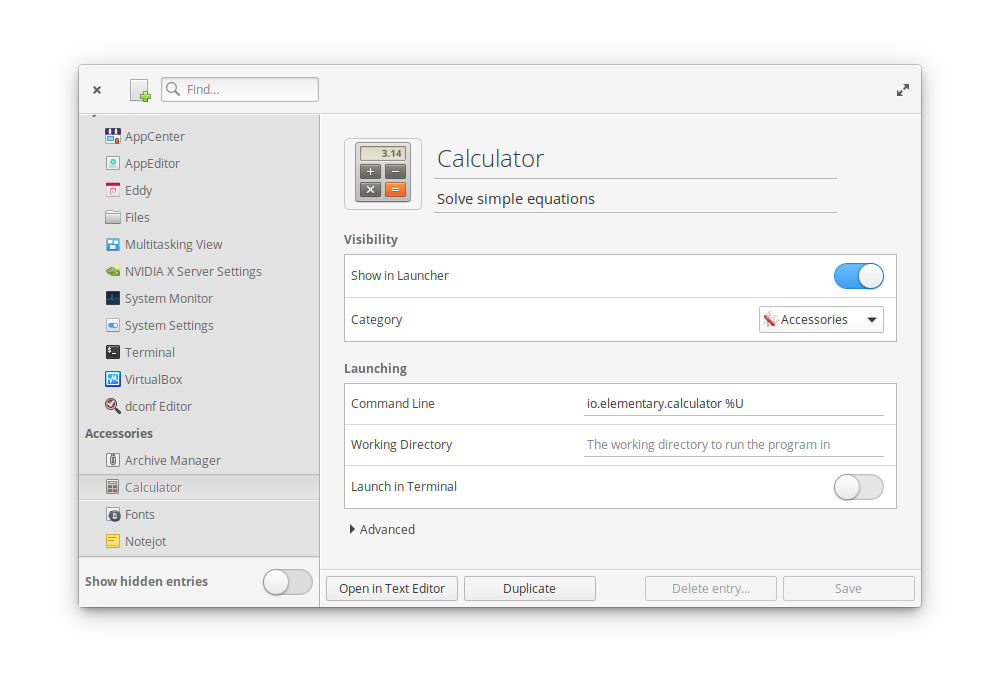The height and width of the screenshot is (700, 1000).
Task: Click the Working Directory text field
Action: coord(733,444)
